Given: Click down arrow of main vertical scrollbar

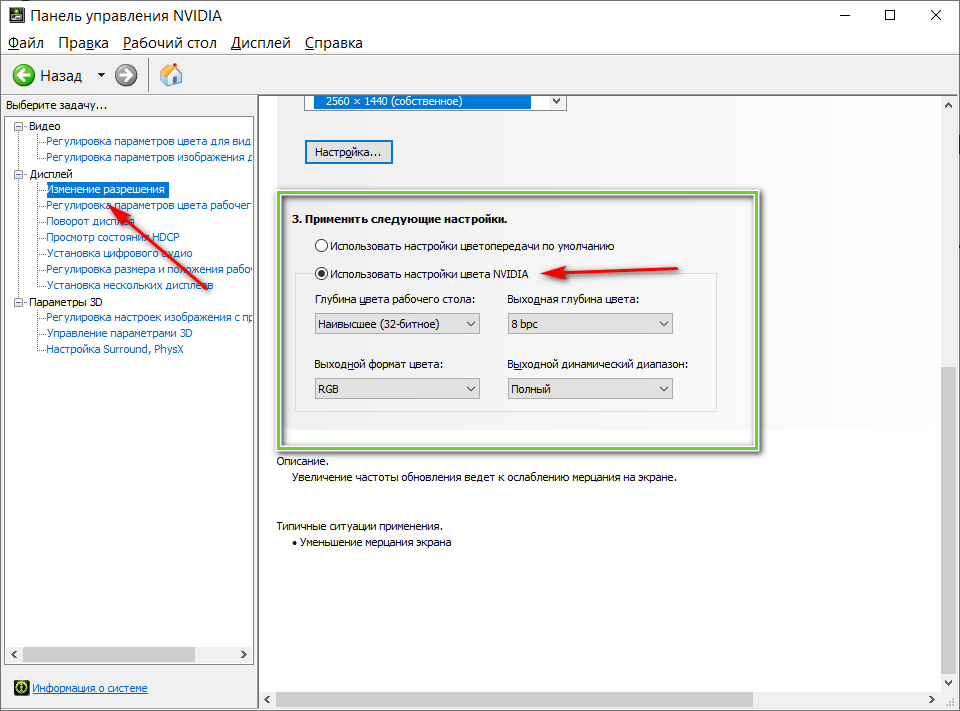Looking at the screenshot, I should (x=948, y=682).
